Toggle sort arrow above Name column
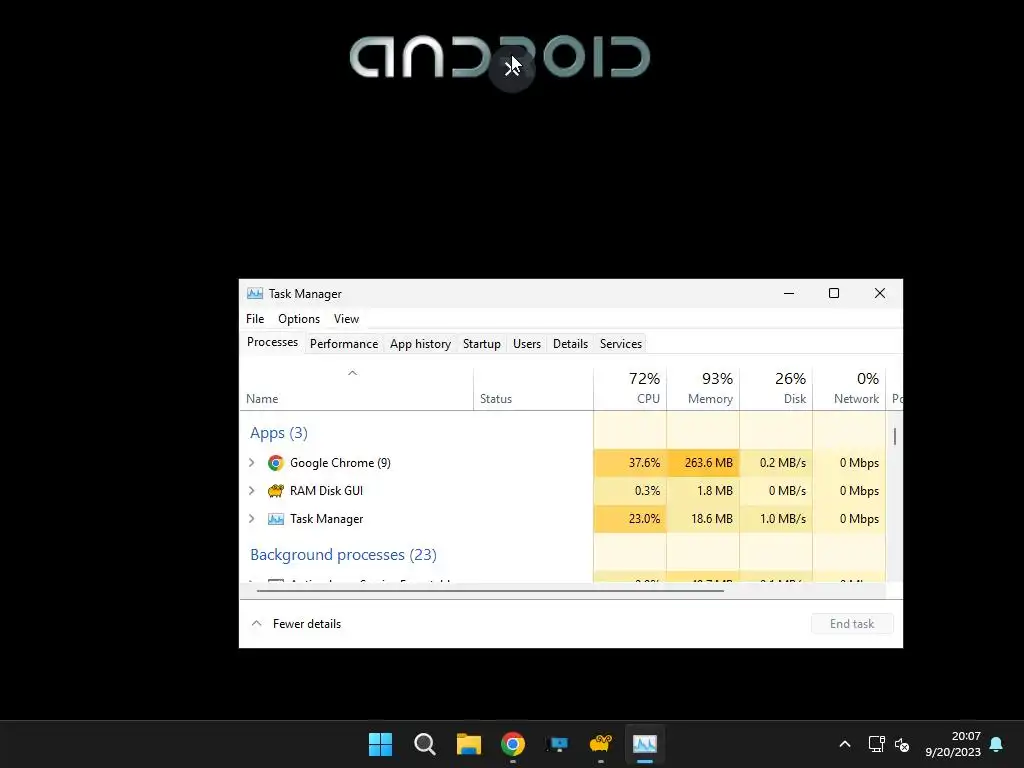Image resolution: width=1024 pixels, height=768 pixels. point(352,374)
